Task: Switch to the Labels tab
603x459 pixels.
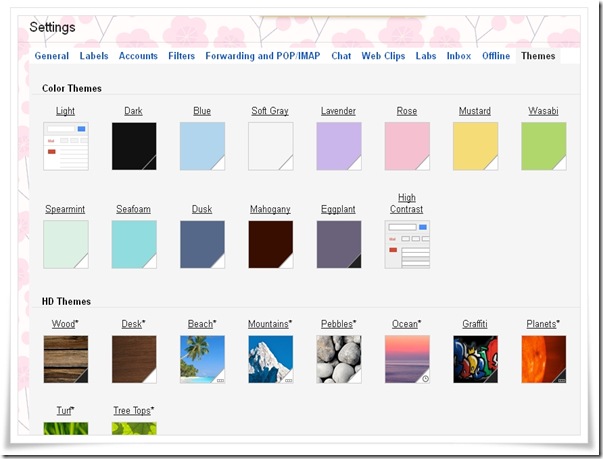Action: (x=94, y=56)
